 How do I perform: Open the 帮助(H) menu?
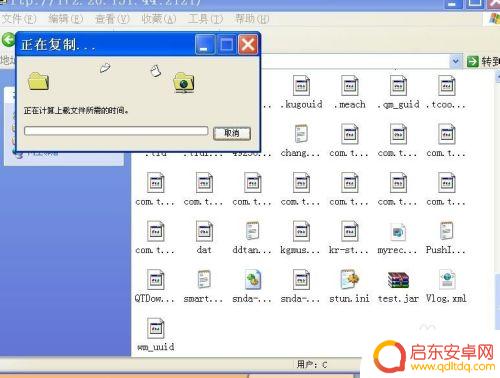click(x=252, y=19)
